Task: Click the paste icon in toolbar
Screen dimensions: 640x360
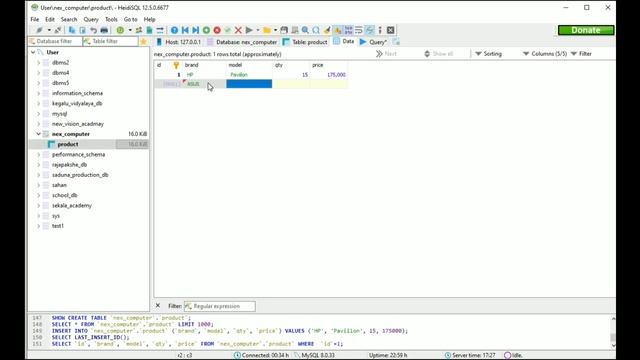Action: [x=82, y=30]
